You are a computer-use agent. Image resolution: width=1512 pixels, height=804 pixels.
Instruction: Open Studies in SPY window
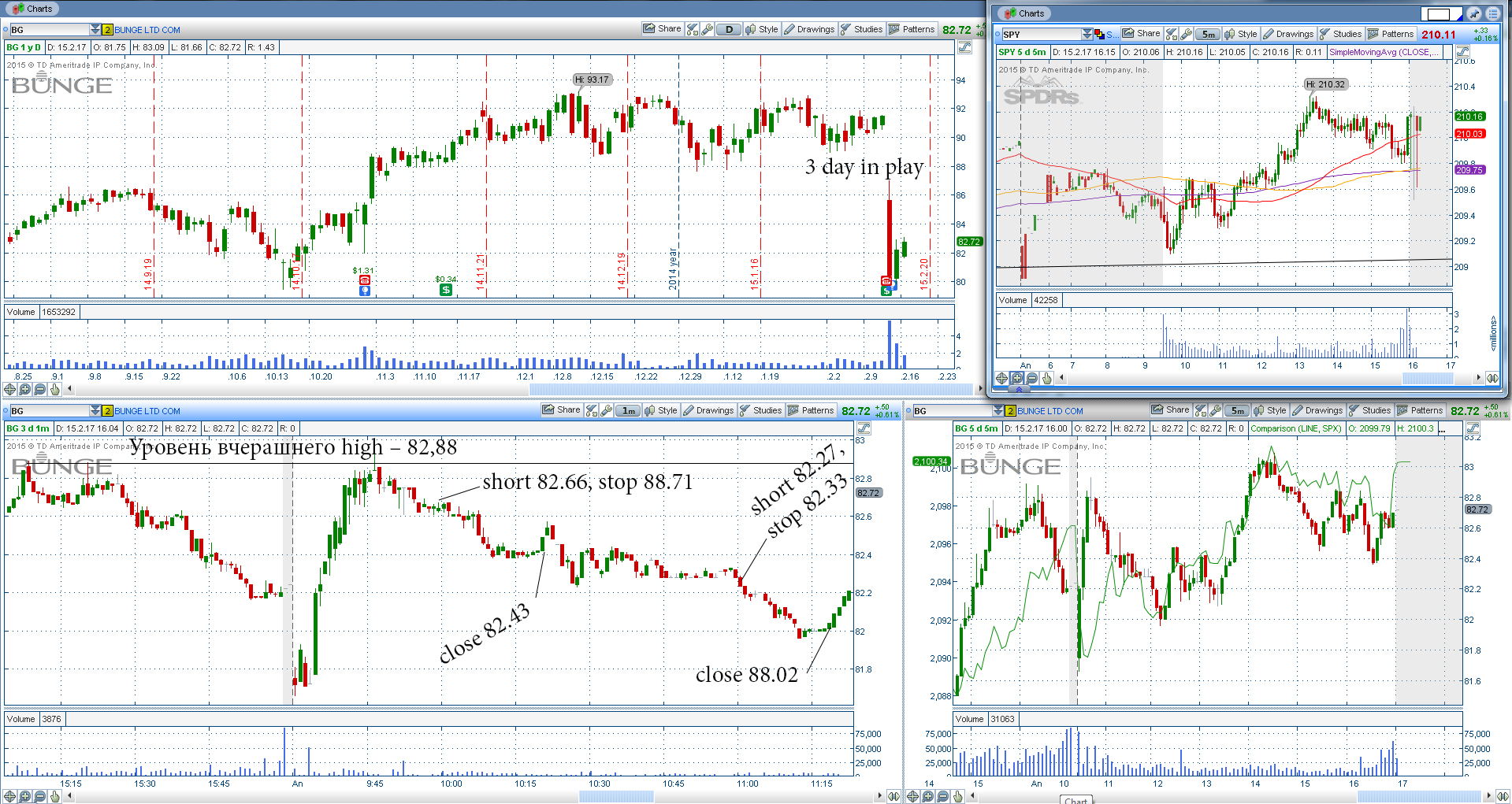click(x=1340, y=34)
